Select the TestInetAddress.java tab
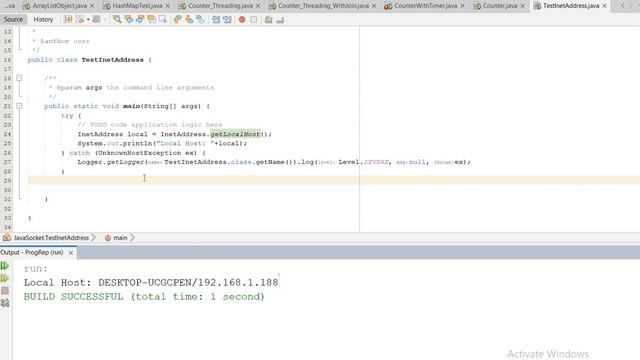 (571, 6)
